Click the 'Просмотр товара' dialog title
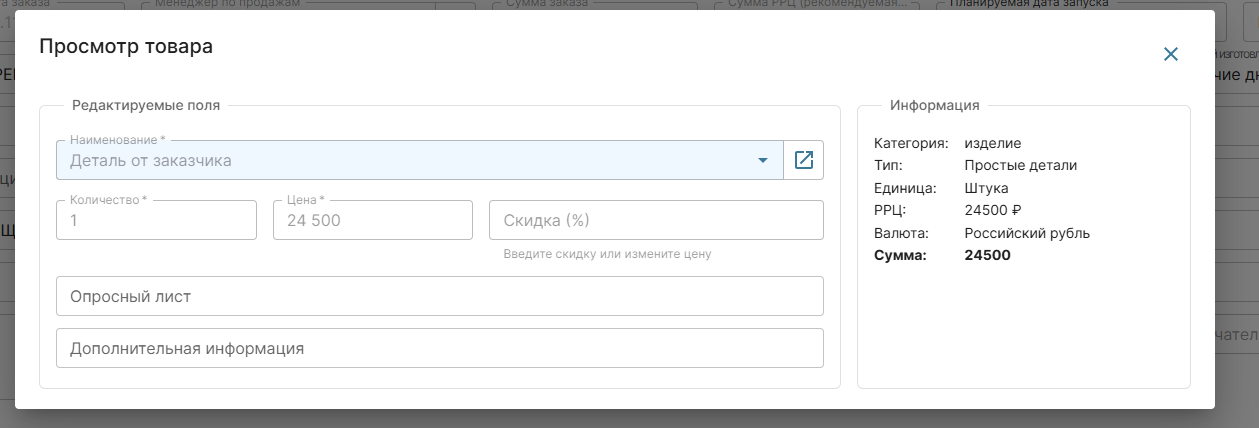 (125, 46)
